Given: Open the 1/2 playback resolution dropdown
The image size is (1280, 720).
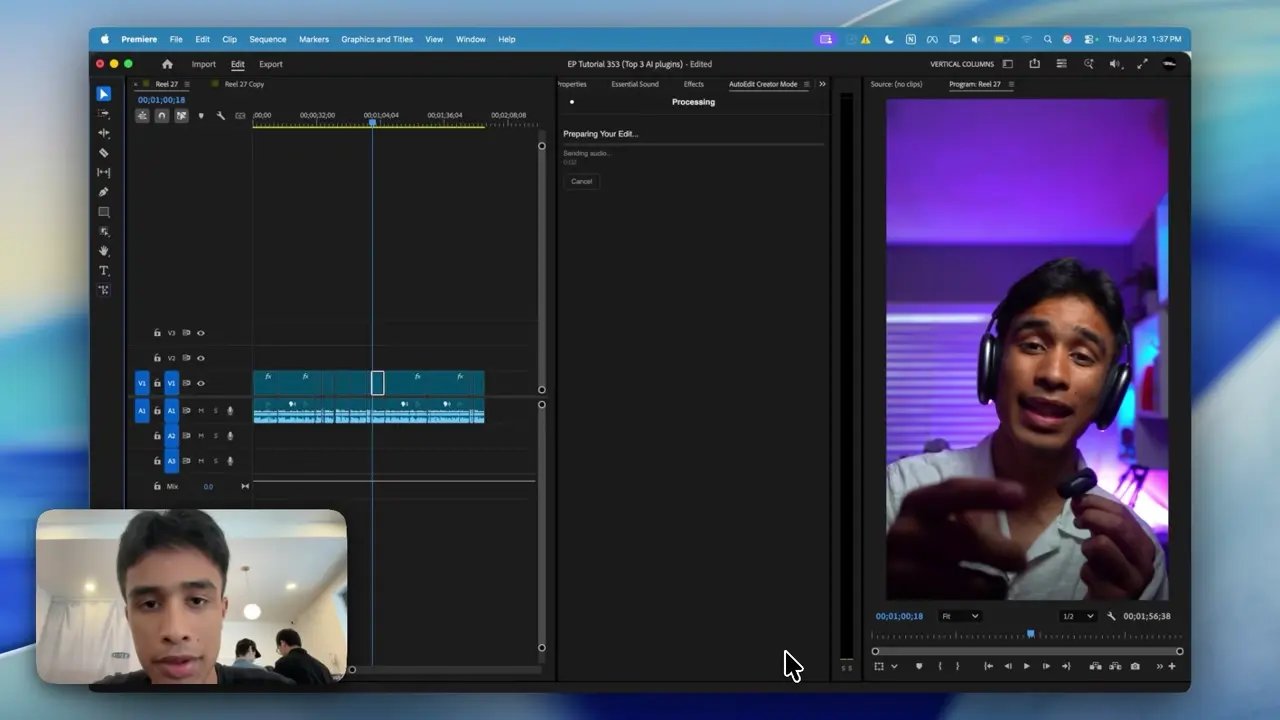Looking at the screenshot, I should coord(1077,616).
